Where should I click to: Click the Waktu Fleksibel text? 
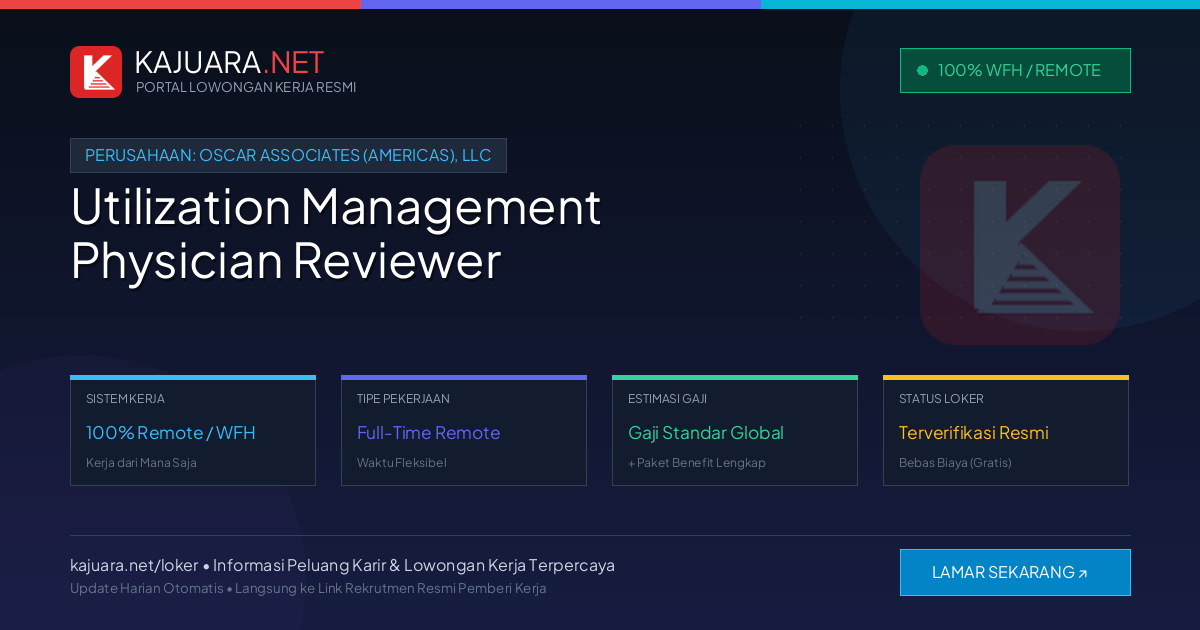402,463
